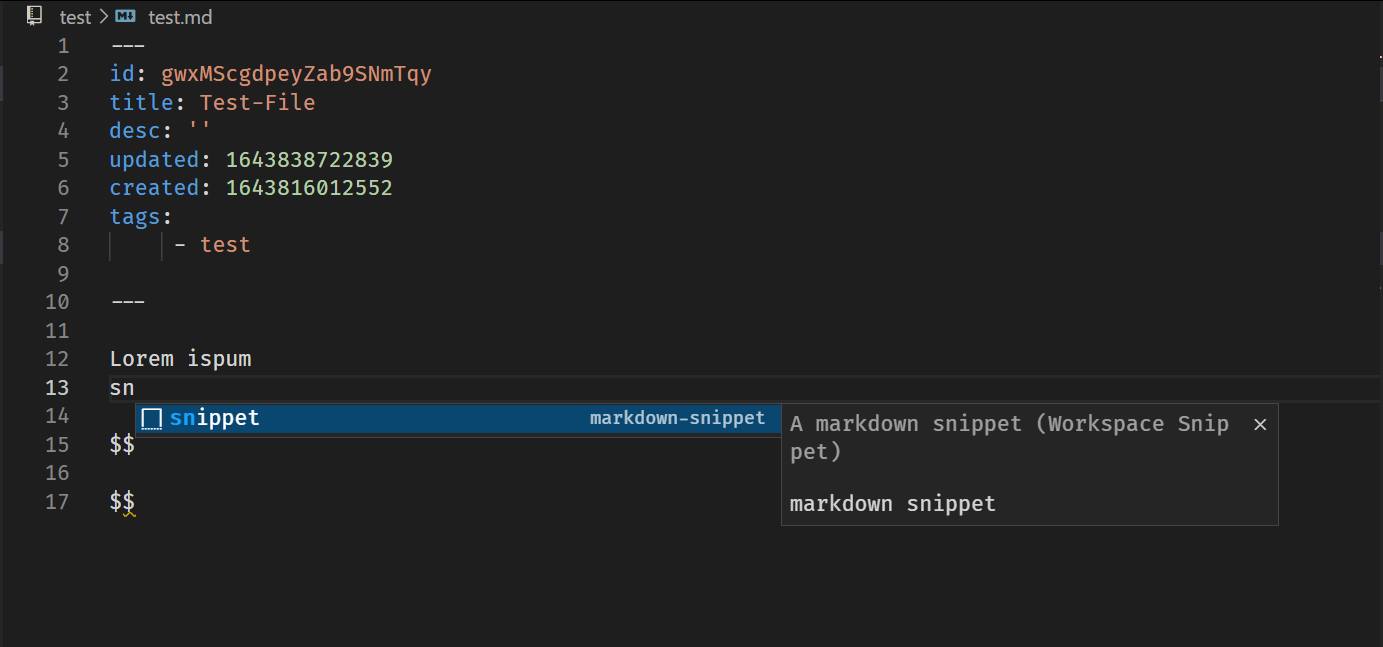The image size is (1383, 647).
Task: Click the closing '---' frontmatter delimiter
Action: [126, 301]
